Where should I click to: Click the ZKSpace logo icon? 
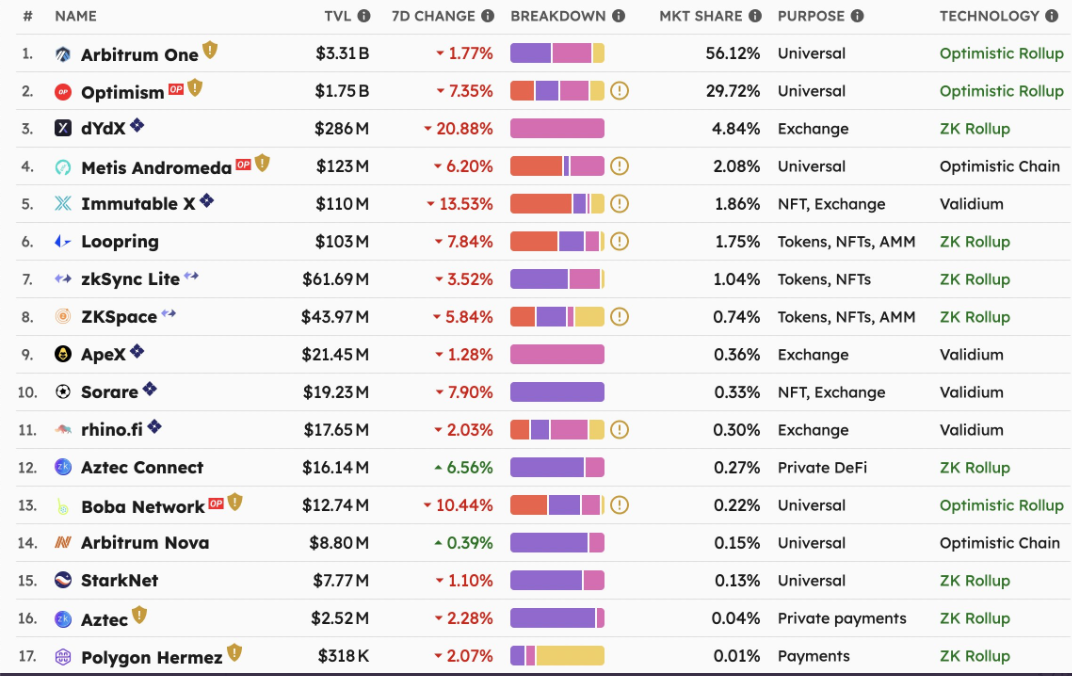[63, 316]
